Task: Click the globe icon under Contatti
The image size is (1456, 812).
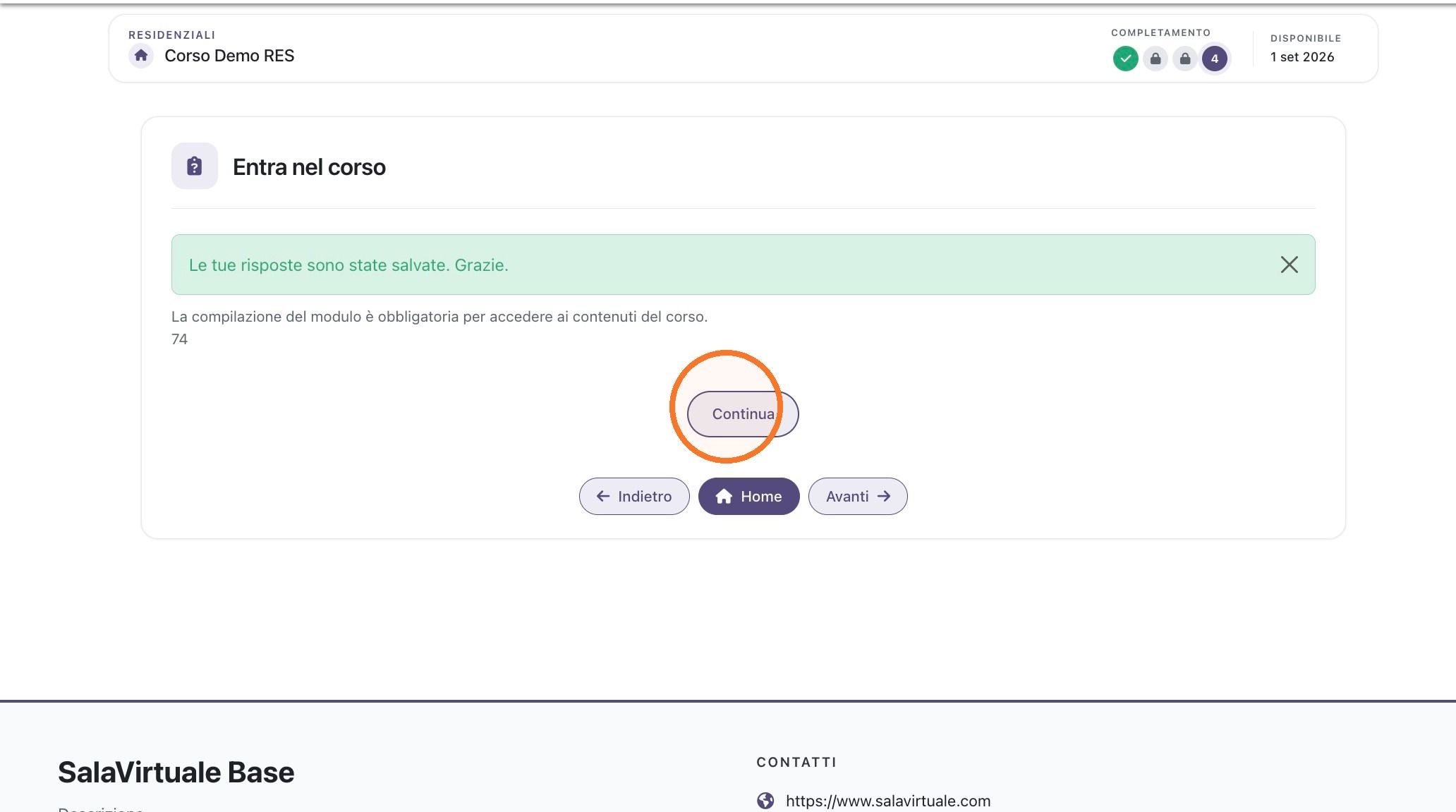Action: (765, 801)
